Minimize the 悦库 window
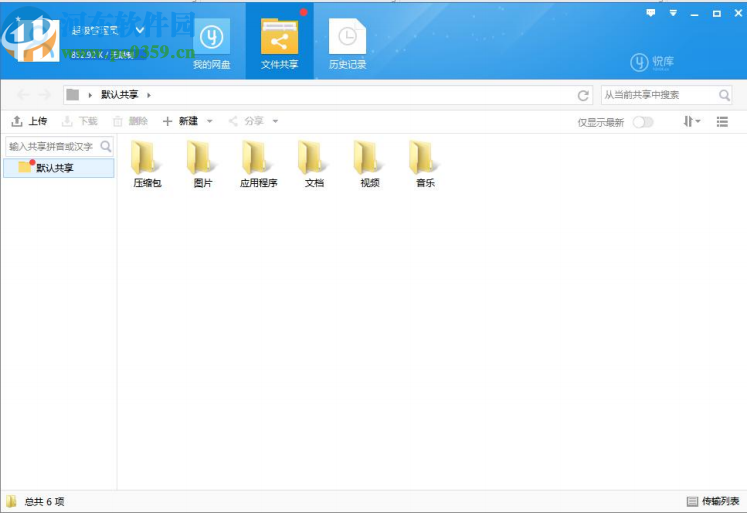The image size is (751, 513). click(x=694, y=14)
